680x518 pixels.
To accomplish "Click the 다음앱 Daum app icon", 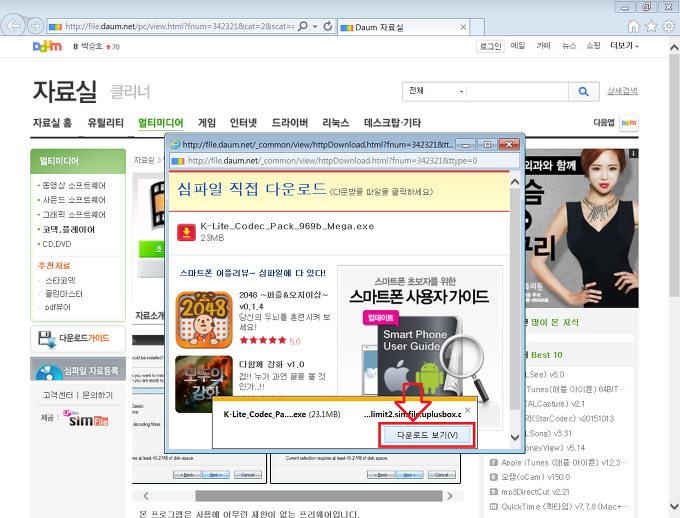I will pos(629,123).
